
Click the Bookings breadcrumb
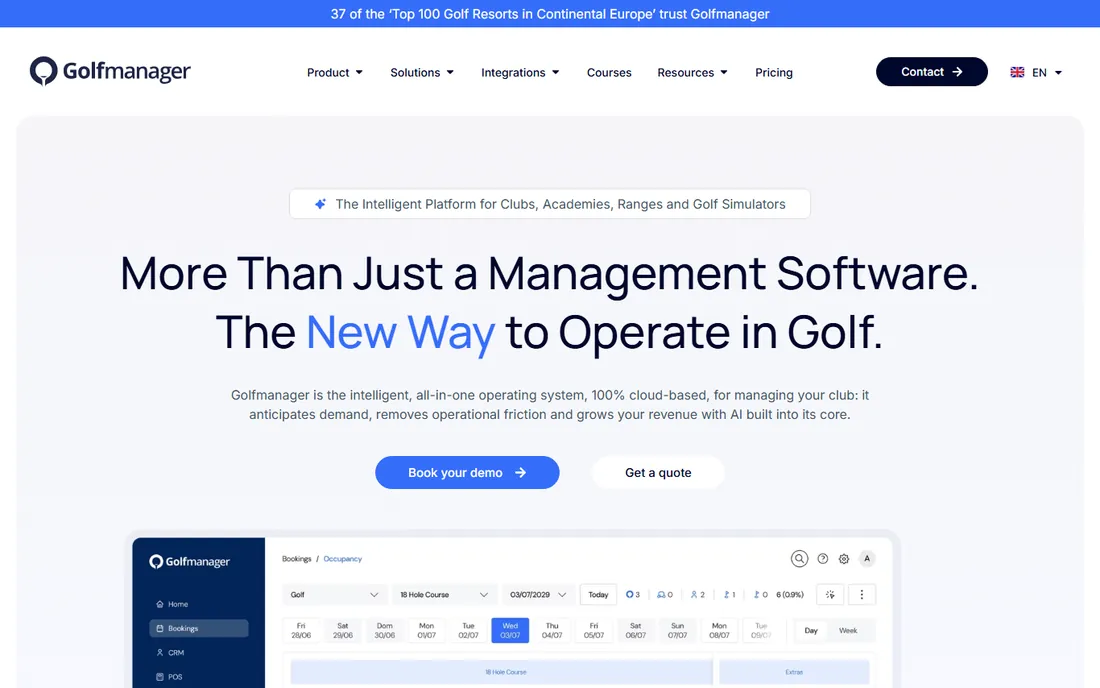[x=296, y=559]
